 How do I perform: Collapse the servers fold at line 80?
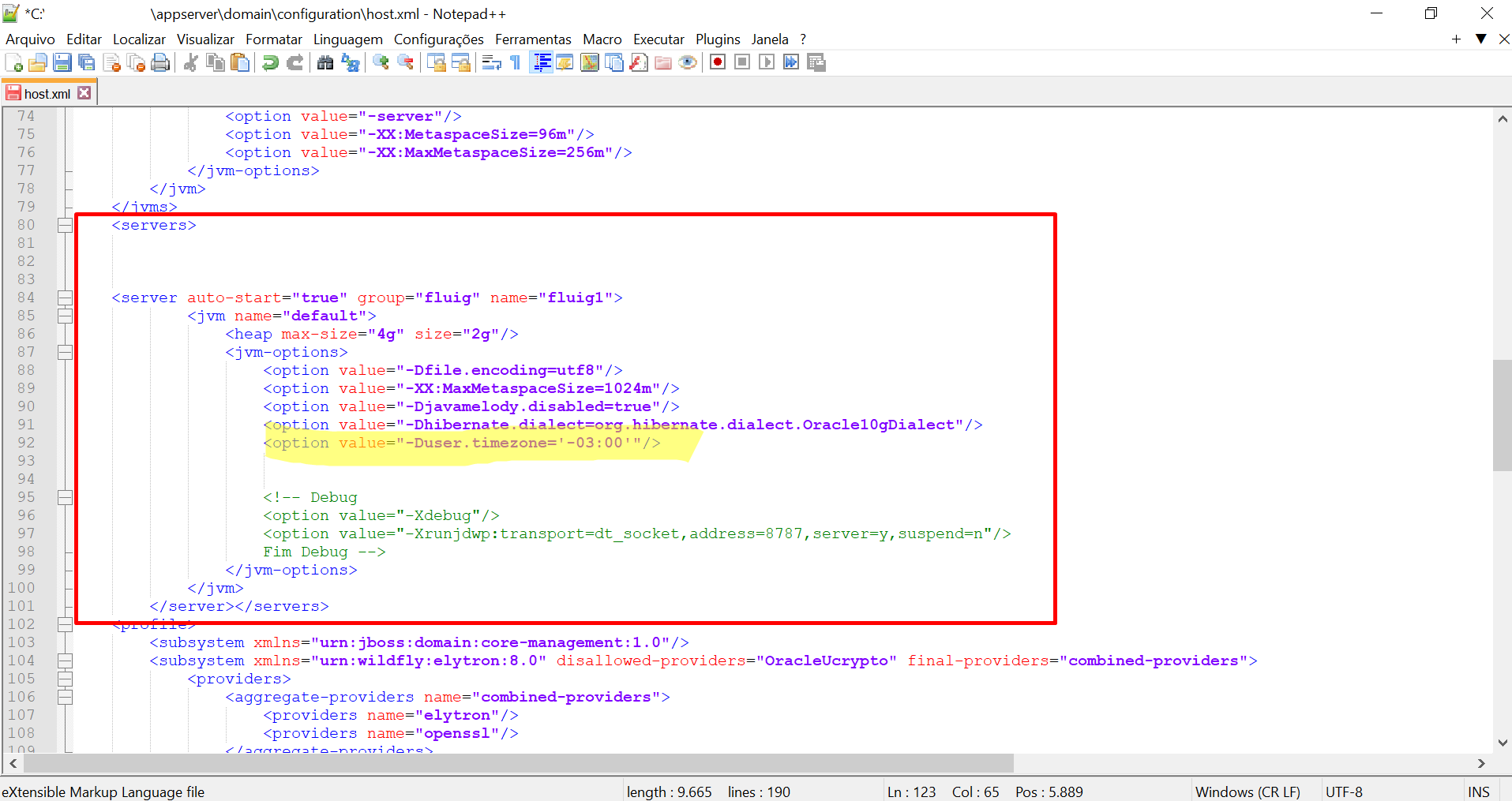[x=65, y=225]
